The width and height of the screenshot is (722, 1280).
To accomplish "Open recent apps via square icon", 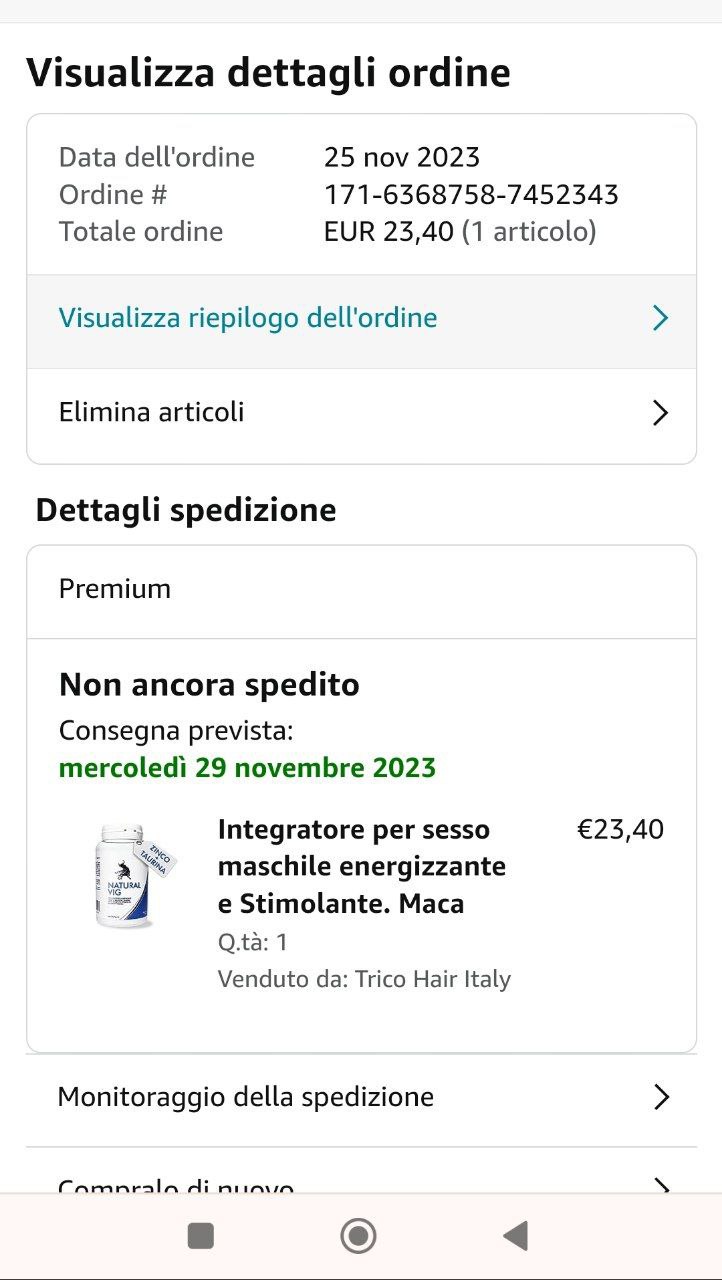I will [x=201, y=1237].
